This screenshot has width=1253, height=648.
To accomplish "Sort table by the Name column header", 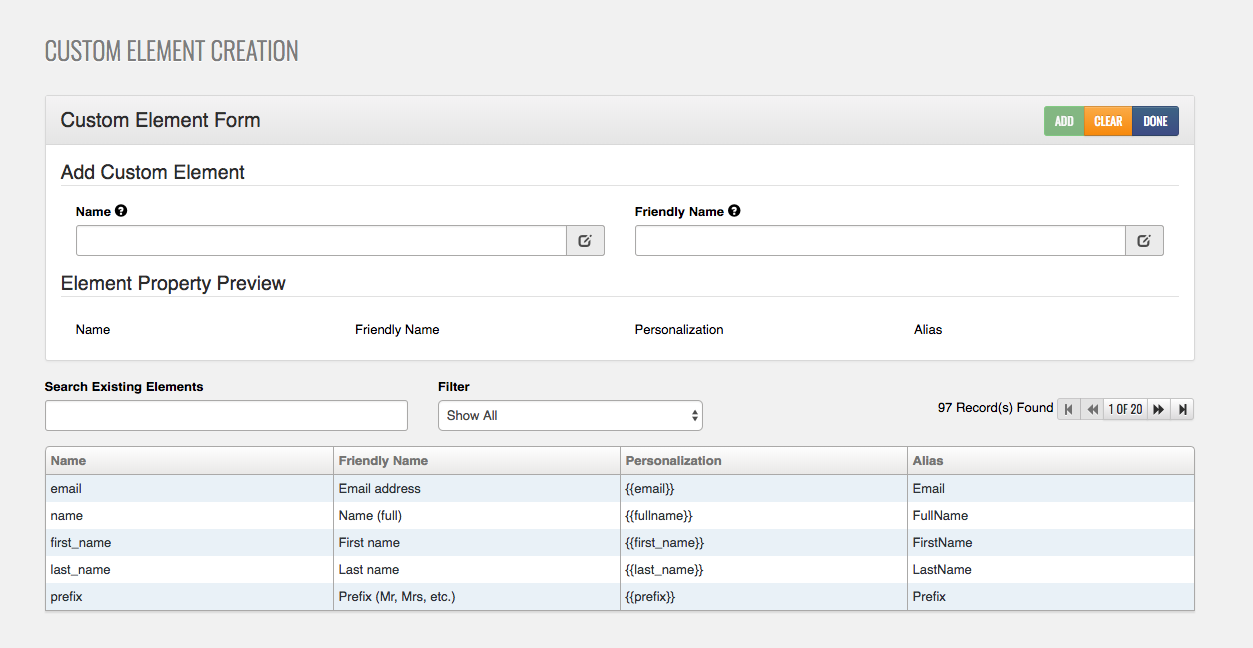I will click(68, 461).
